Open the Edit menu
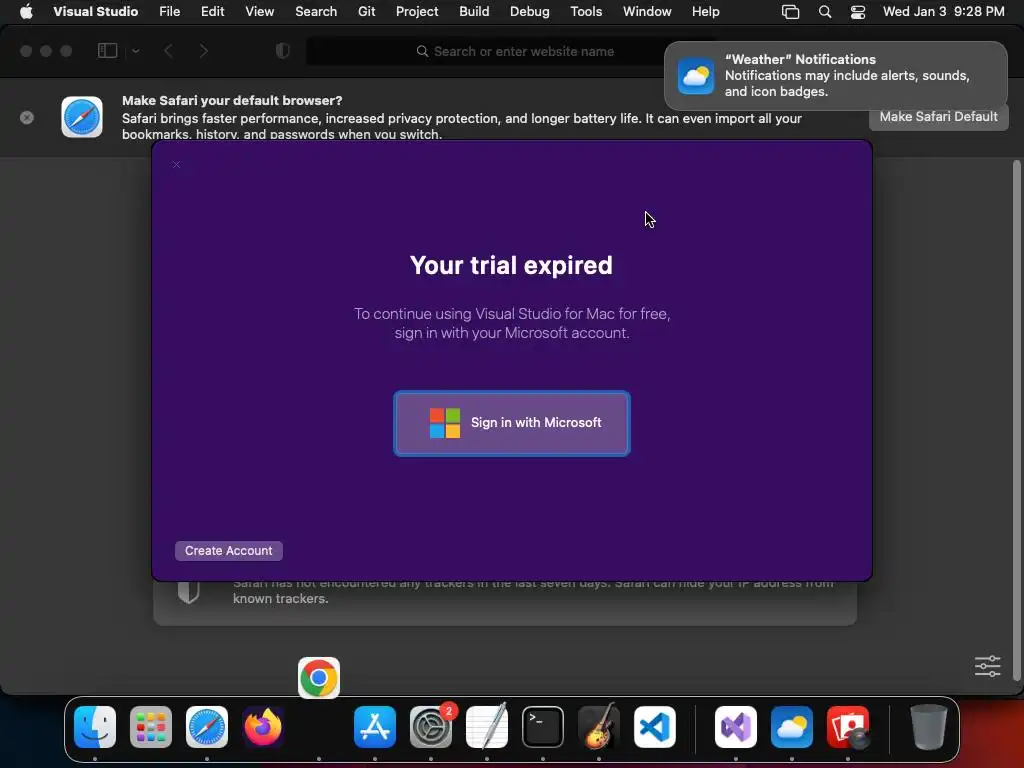 [x=212, y=12]
